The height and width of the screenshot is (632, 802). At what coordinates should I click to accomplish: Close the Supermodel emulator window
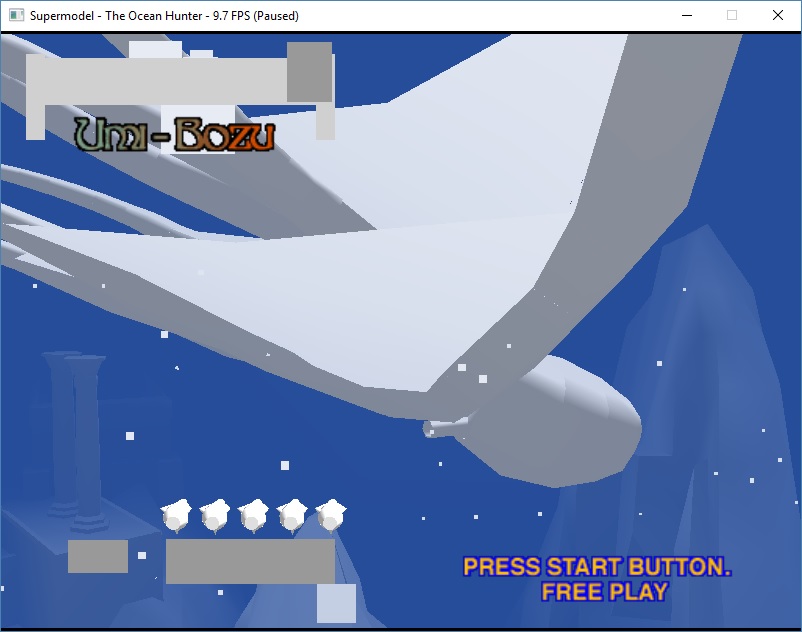777,15
